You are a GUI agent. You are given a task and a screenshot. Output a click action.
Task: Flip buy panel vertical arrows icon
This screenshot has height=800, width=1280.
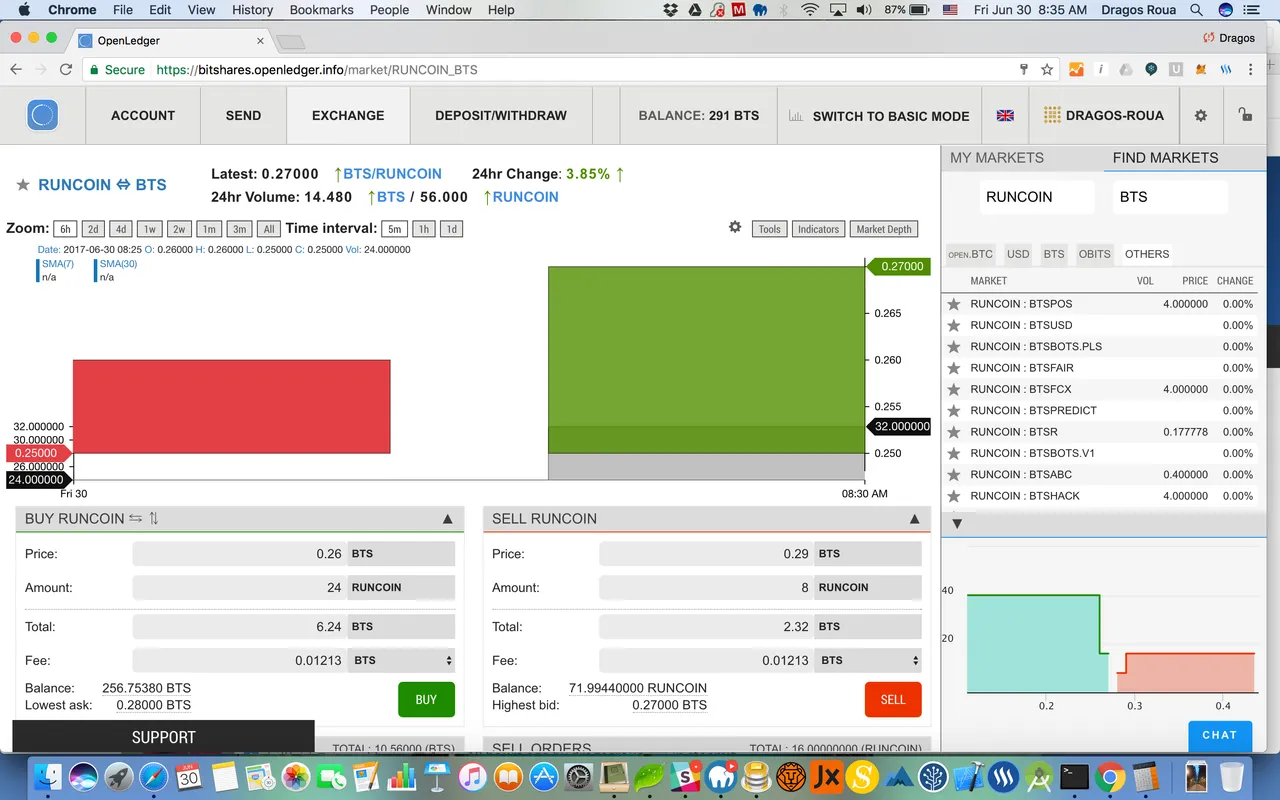[154, 518]
